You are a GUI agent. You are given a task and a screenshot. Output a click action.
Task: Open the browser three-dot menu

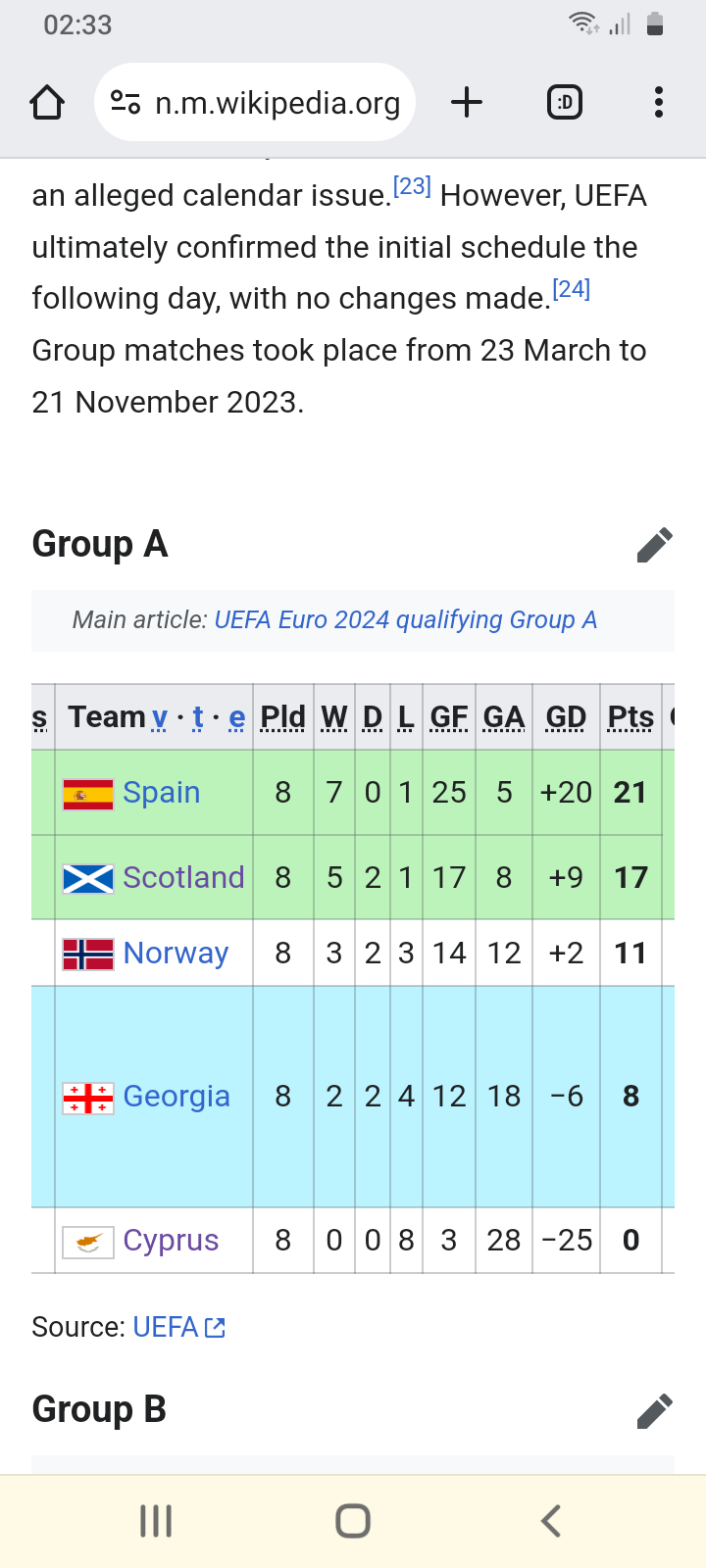click(x=658, y=102)
